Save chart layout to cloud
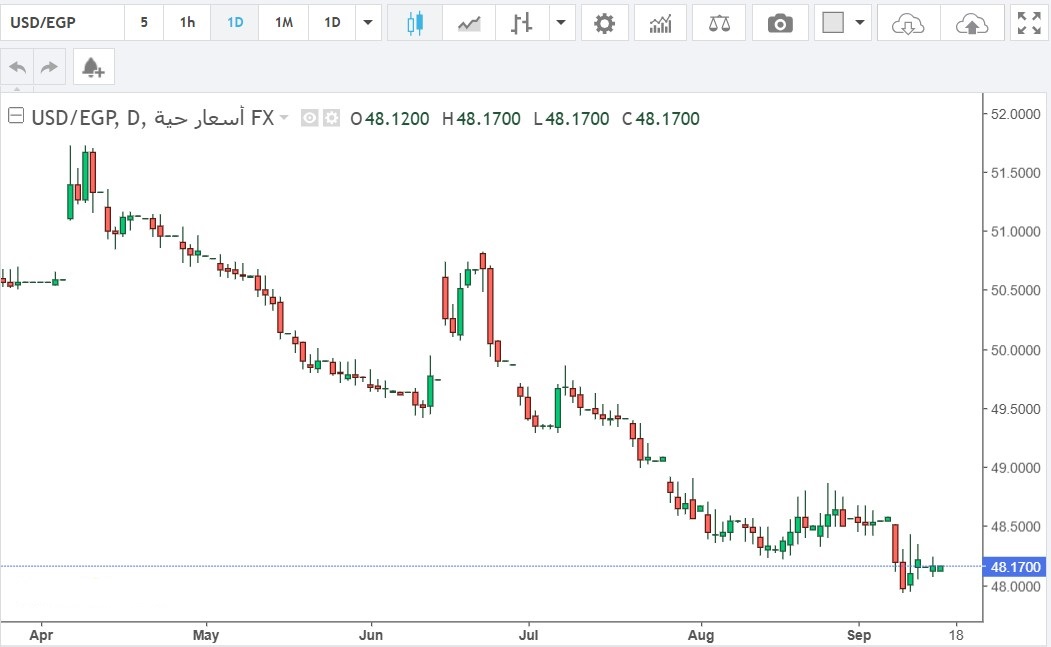This screenshot has width=1051, height=647. click(x=972, y=23)
